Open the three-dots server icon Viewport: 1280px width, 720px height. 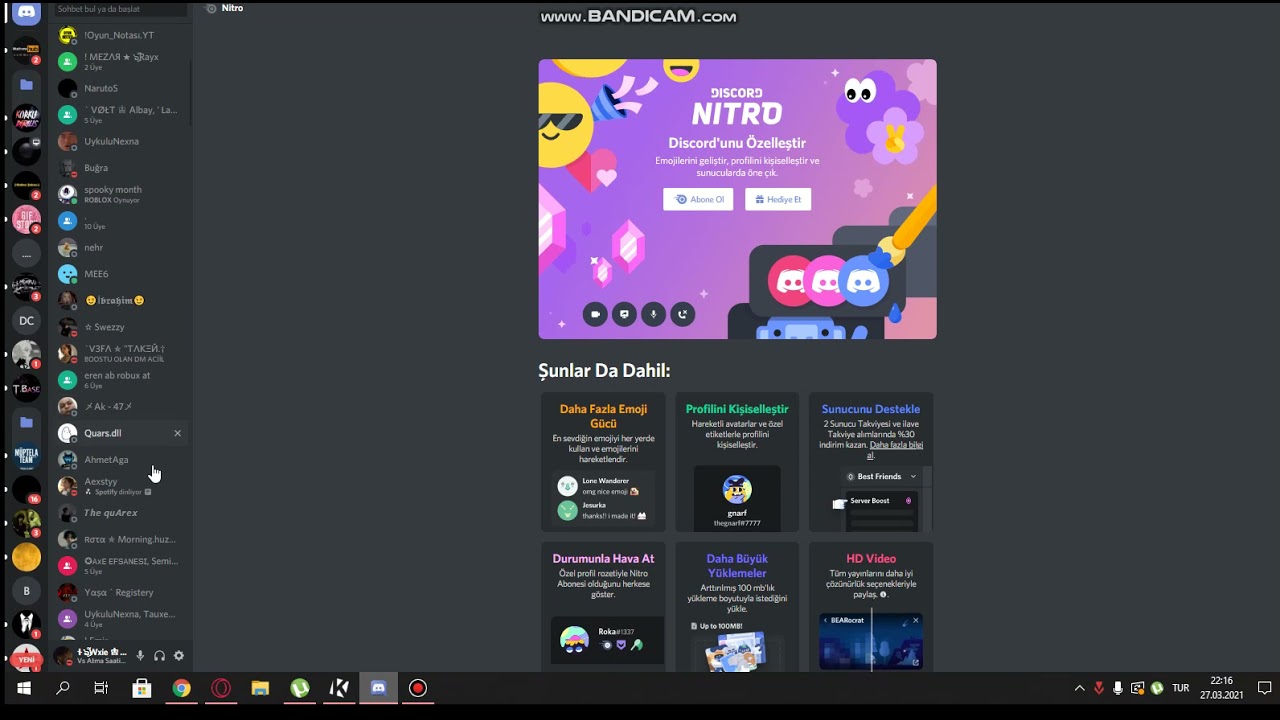click(26, 254)
